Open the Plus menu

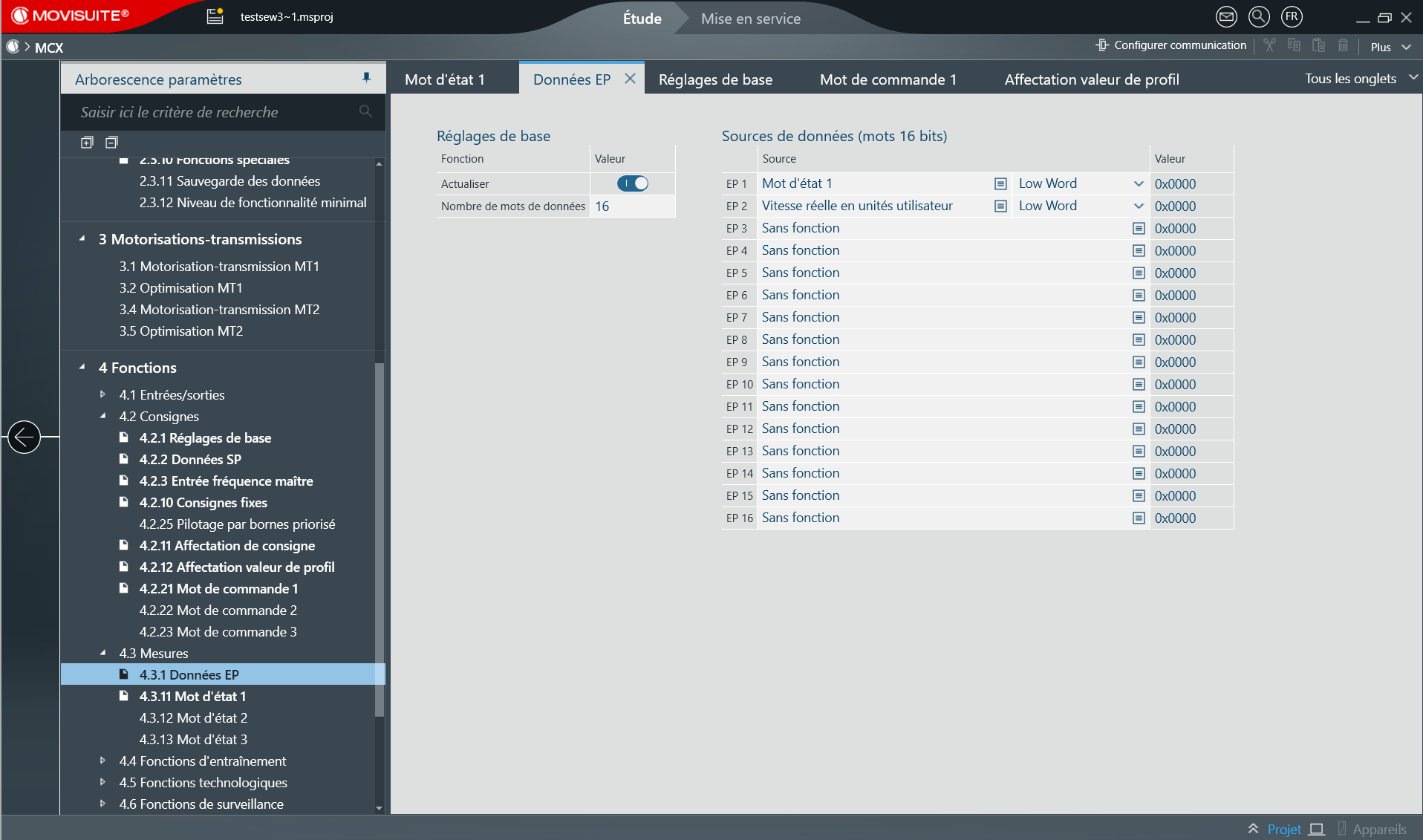pos(1390,47)
